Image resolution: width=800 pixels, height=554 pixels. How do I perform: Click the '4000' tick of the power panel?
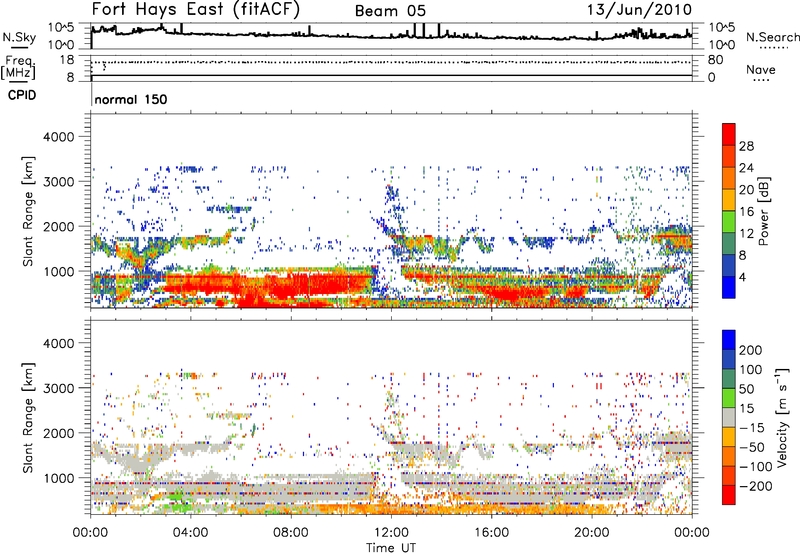(x=58, y=137)
